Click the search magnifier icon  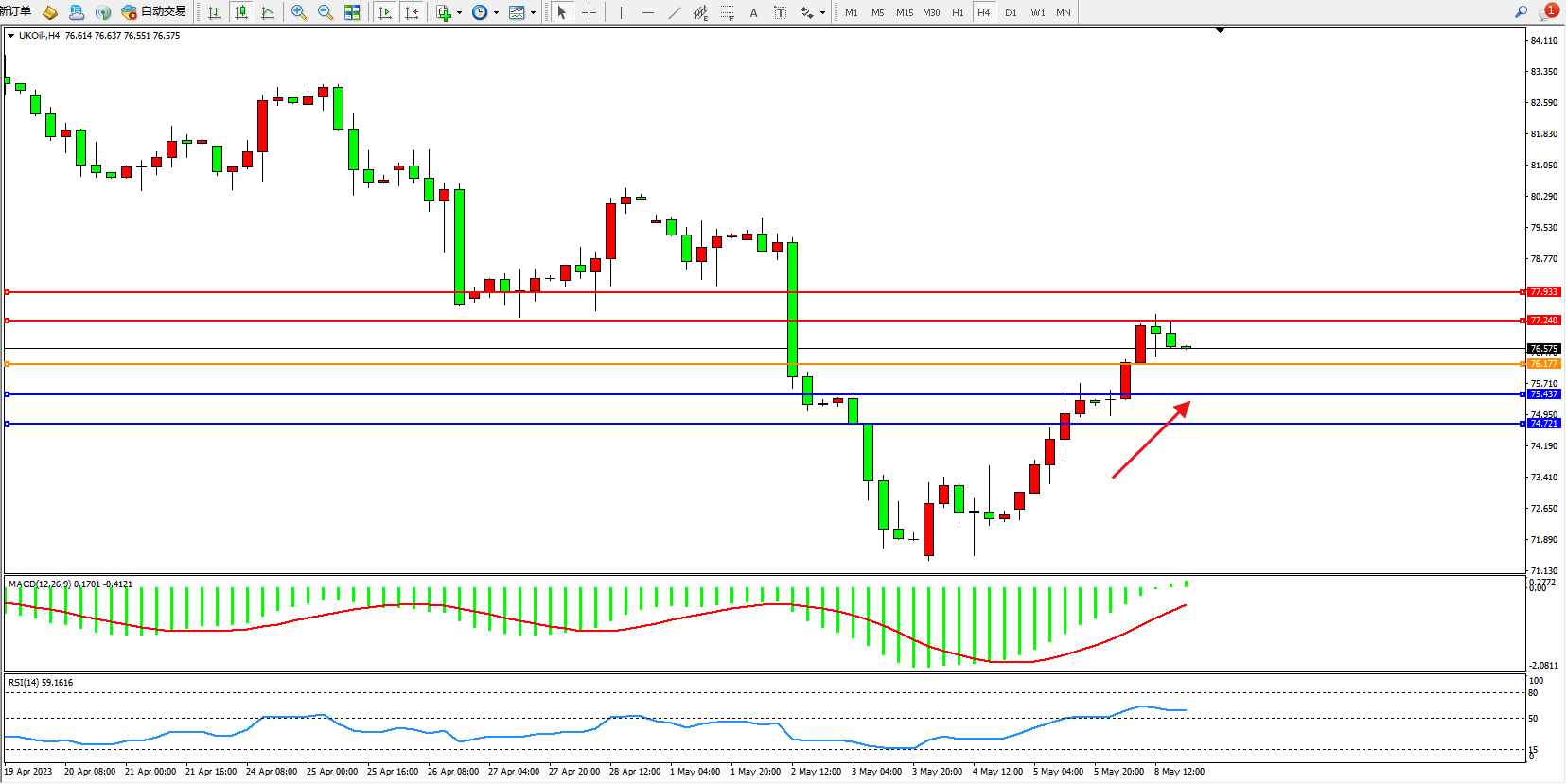pyautogui.click(x=1521, y=12)
